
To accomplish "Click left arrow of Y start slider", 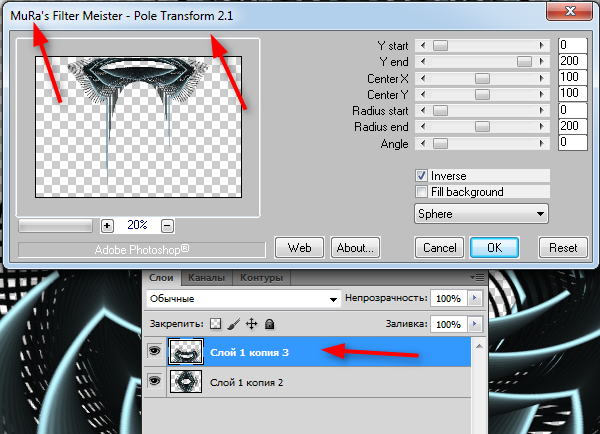I will (423, 46).
